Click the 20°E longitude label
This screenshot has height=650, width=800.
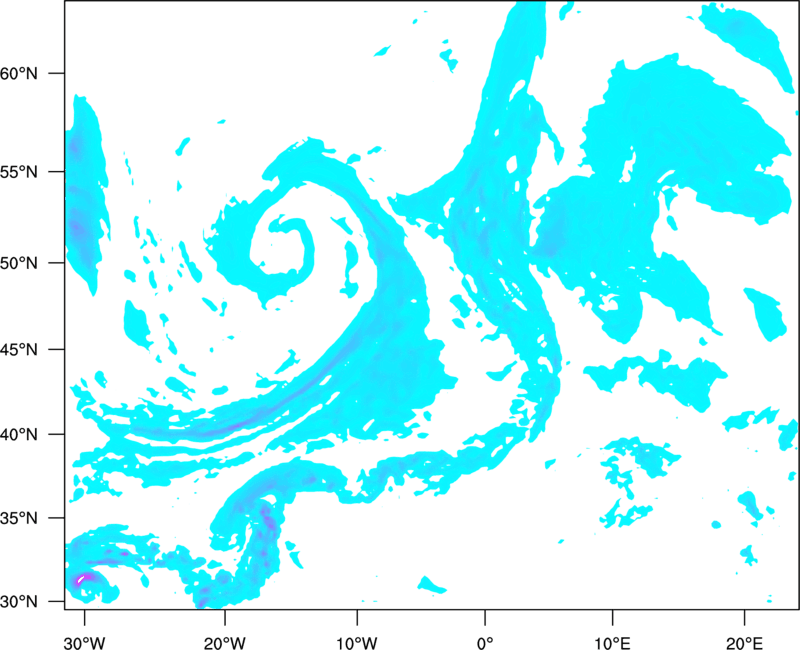tap(744, 643)
